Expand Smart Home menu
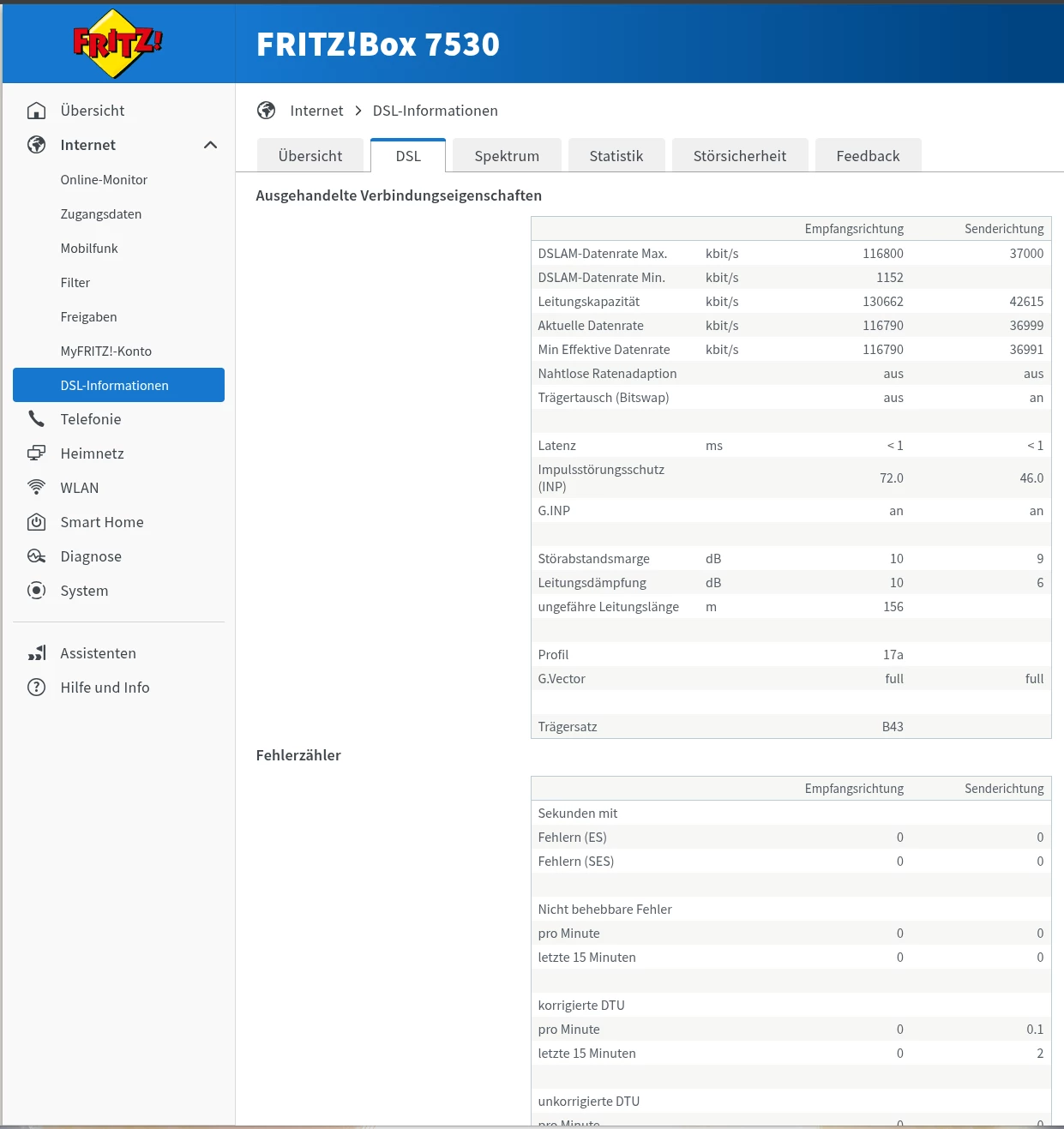Image resolution: width=1064 pixels, height=1129 pixels. 102,522
